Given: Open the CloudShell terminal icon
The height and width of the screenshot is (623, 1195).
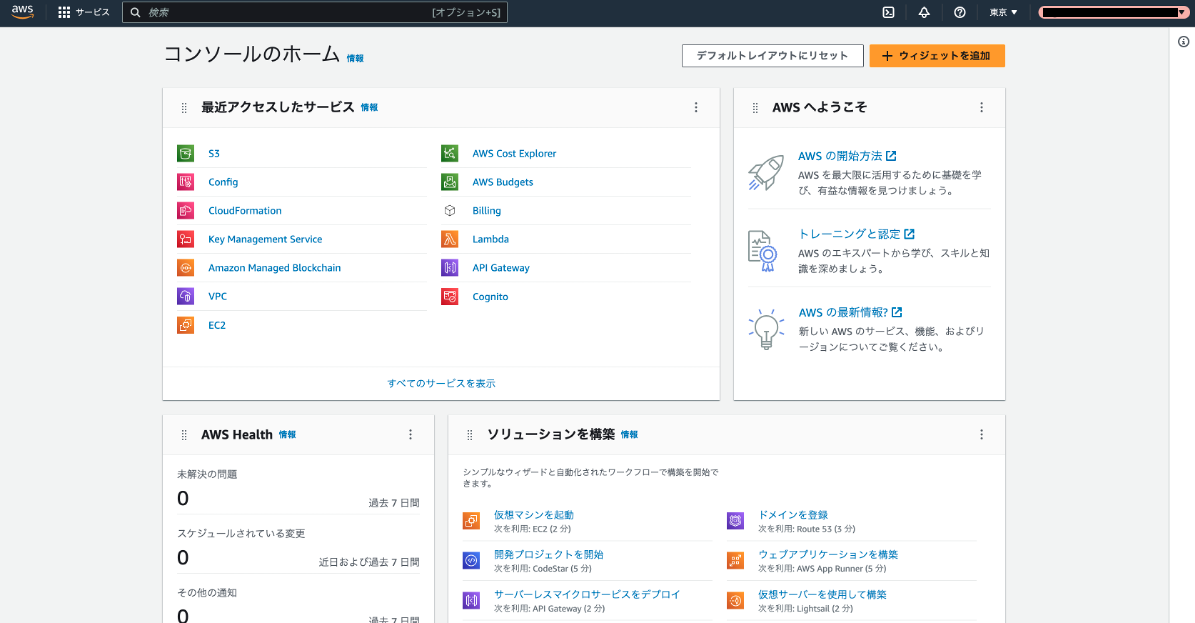Looking at the screenshot, I should [x=888, y=12].
